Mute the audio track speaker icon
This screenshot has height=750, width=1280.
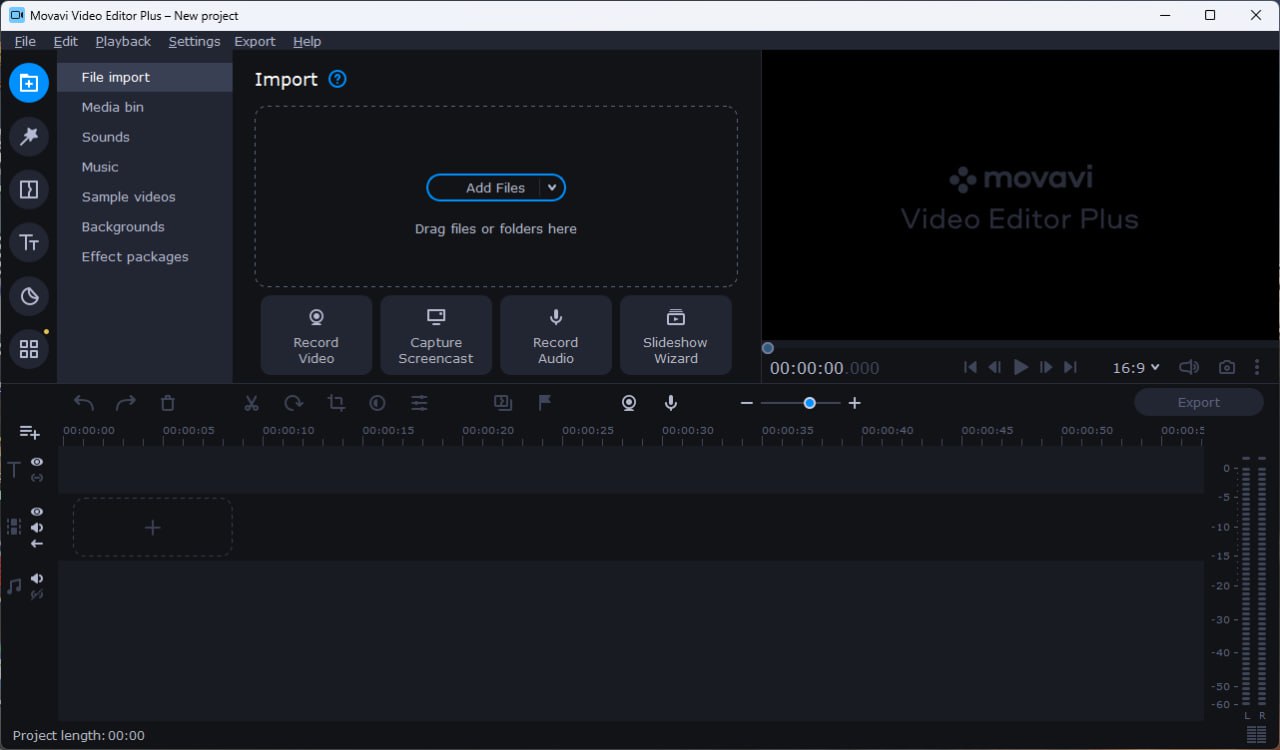[x=37, y=579]
